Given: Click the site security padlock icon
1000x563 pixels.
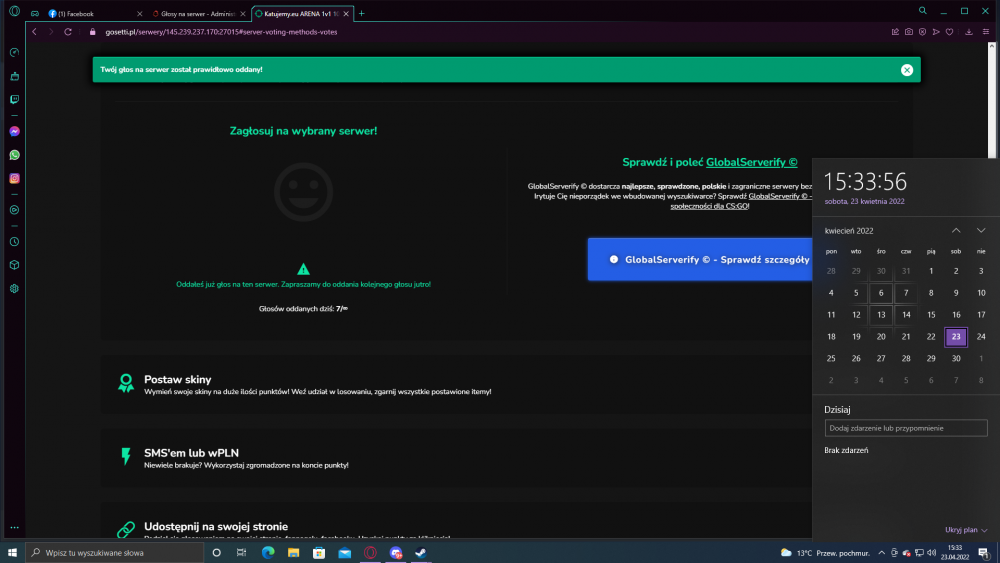Looking at the screenshot, I should (x=92, y=32).
